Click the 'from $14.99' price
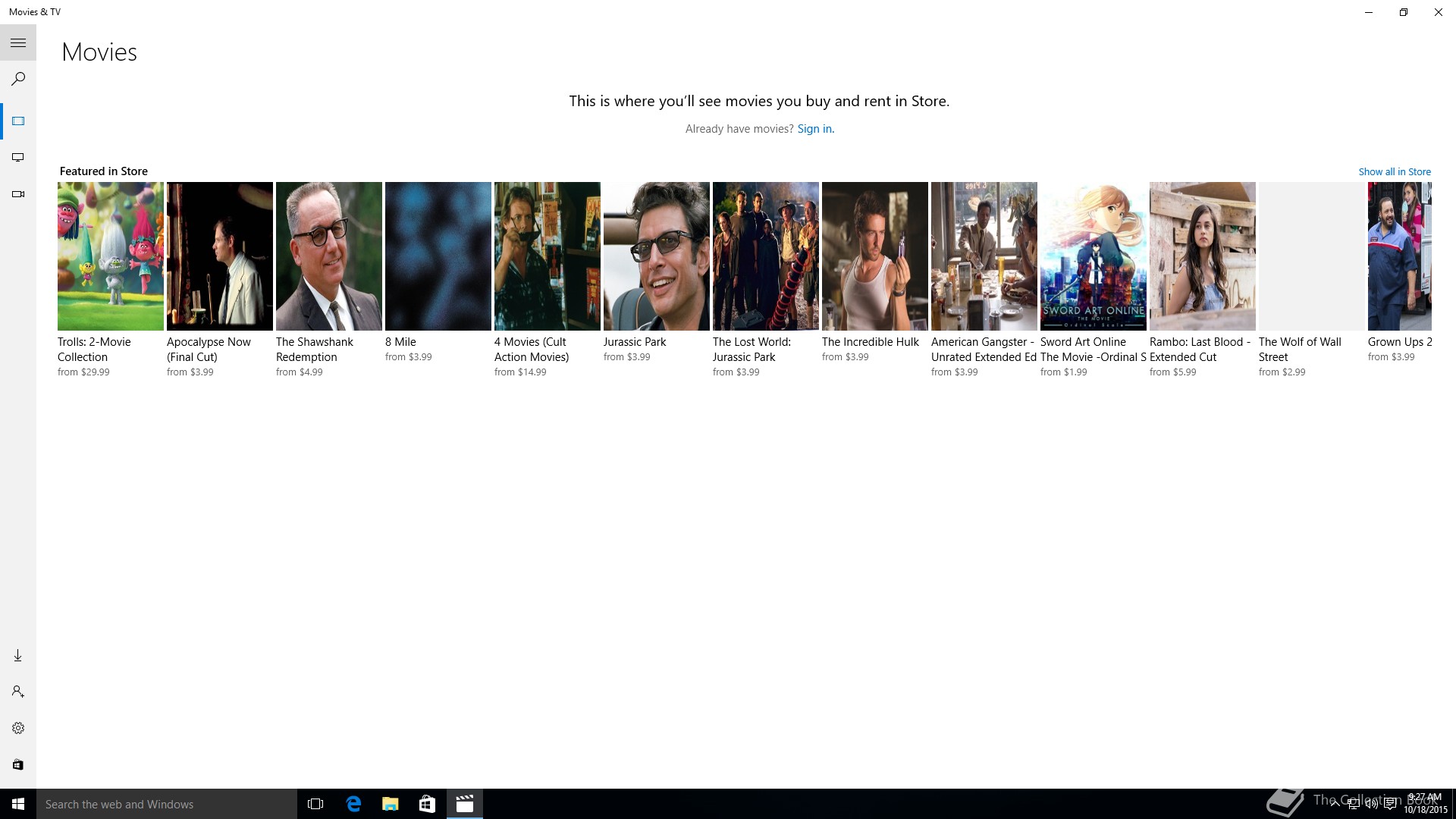The width and height of the screenshot is (1456, 819). (520, 372)
